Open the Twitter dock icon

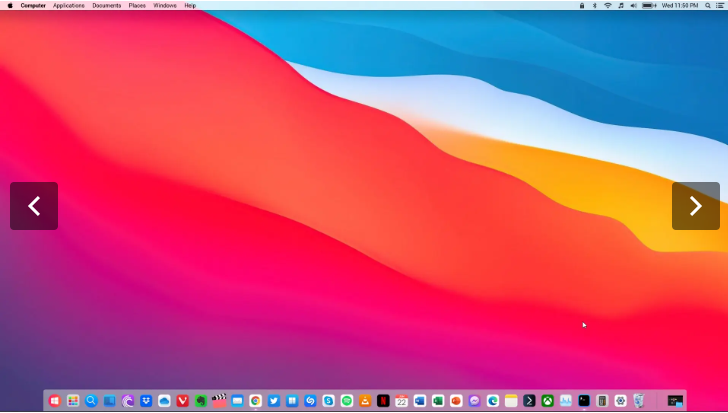click(274, 401)
